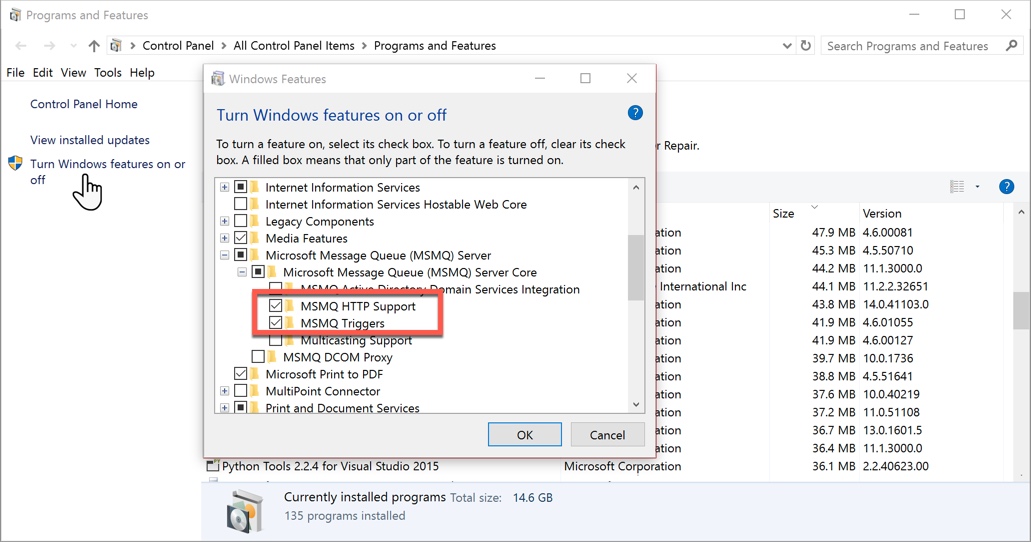Click the Search Programs and Features field
1031x542 pixels.
click(910, 46)
